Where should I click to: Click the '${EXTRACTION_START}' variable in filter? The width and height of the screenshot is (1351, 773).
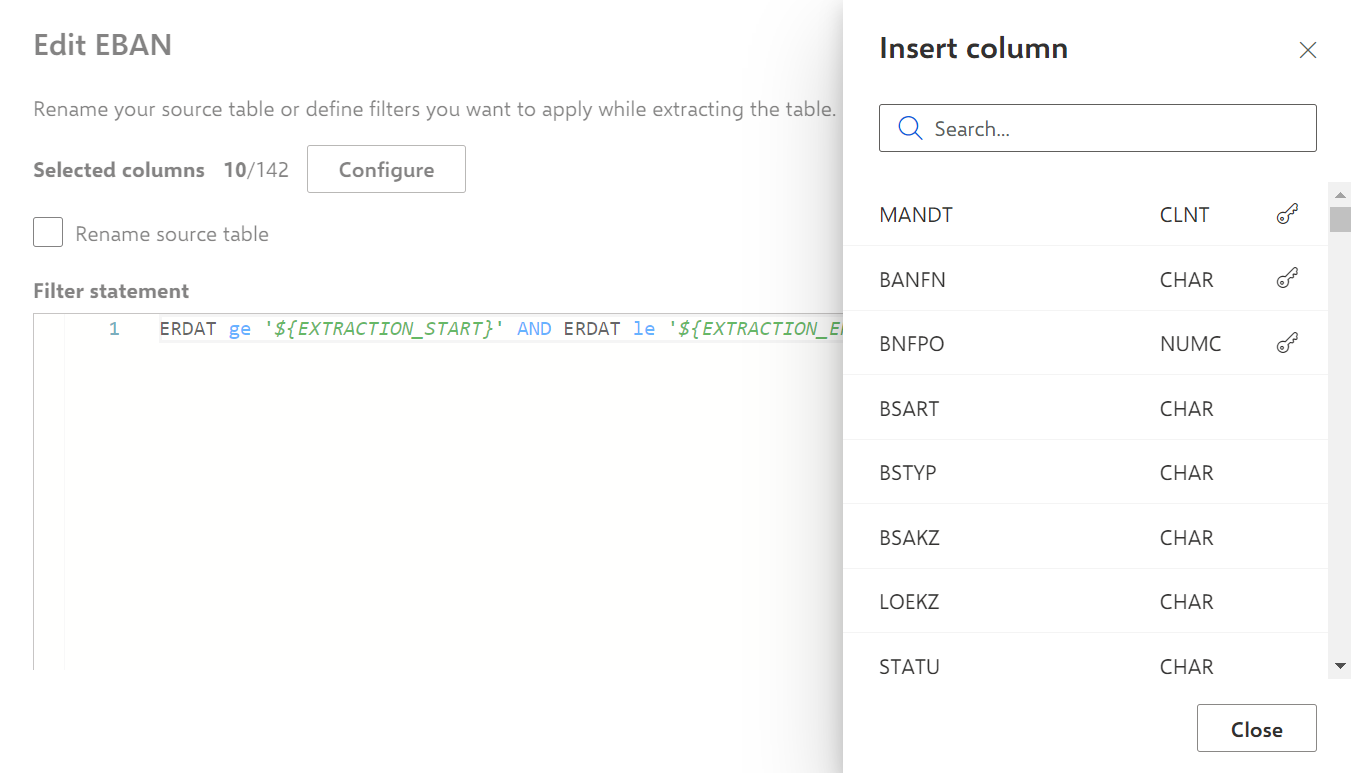[384, 328]
